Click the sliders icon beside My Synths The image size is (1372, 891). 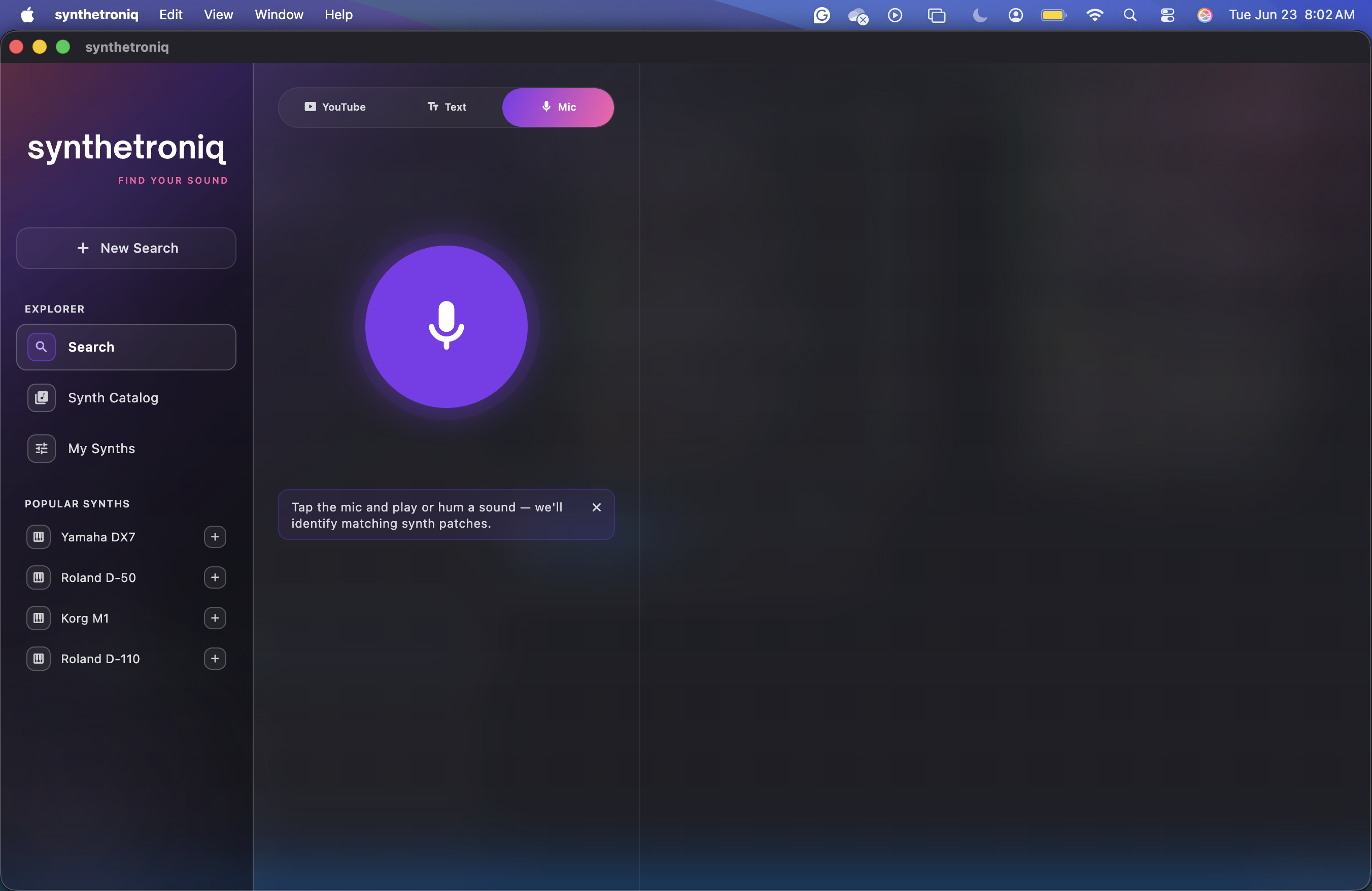[42, 449]
